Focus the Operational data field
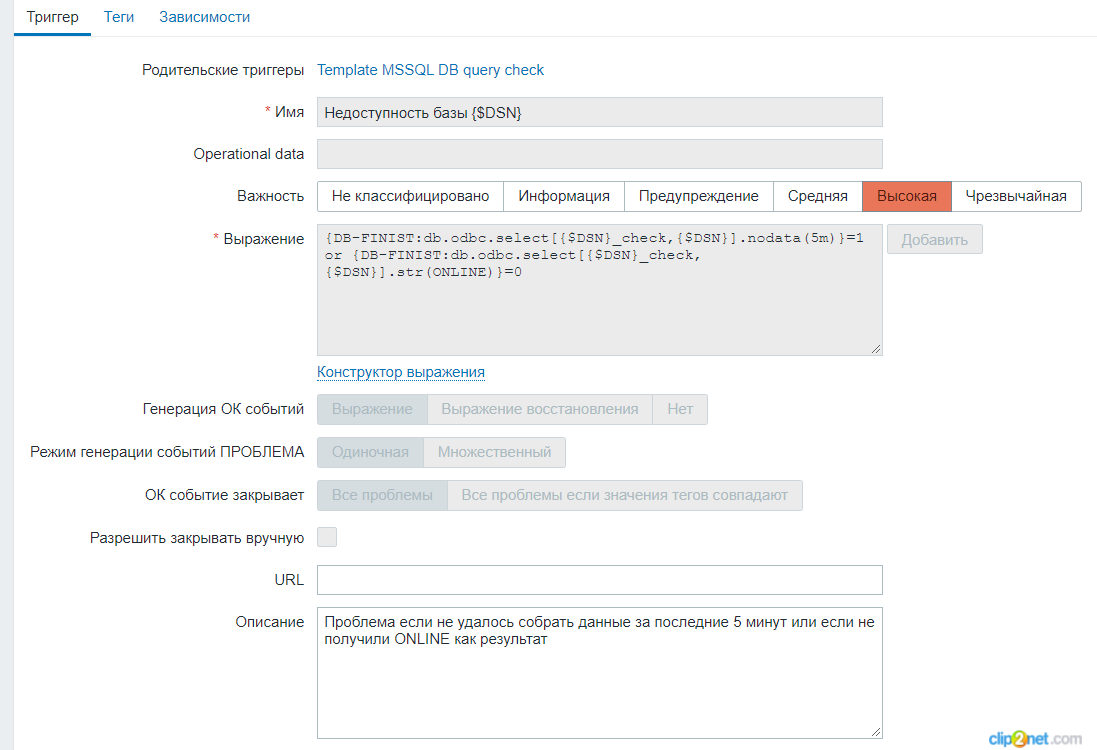The width and height of the screenshot is (1097, 750). click(x=599, y=154)
